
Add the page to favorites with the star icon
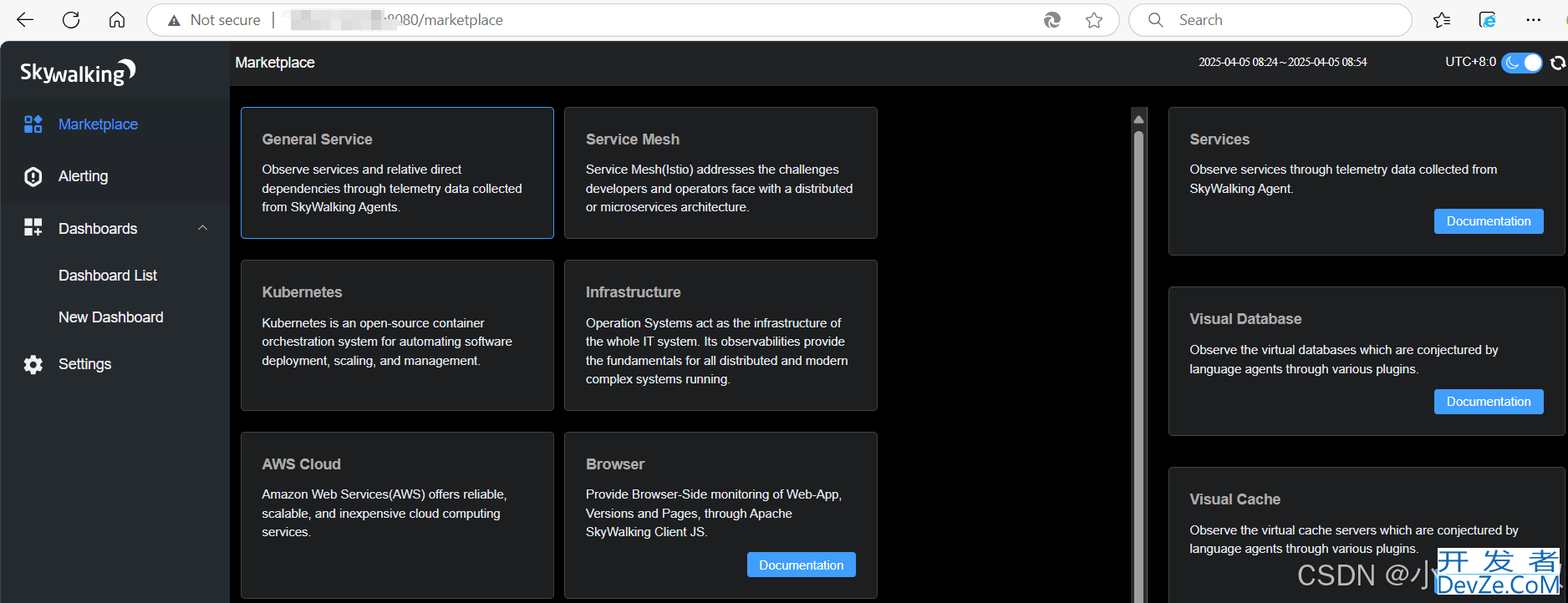[1094, 20]
